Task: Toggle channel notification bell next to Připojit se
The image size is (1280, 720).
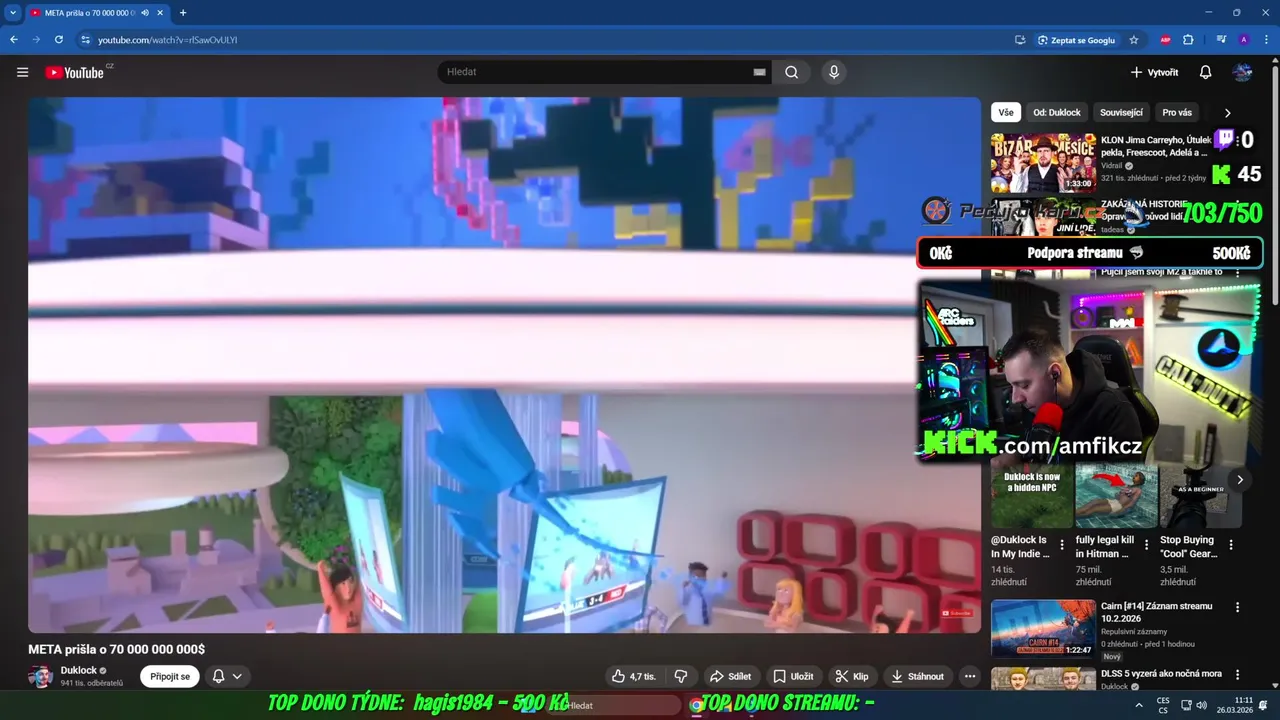Action: coord(218,676)
